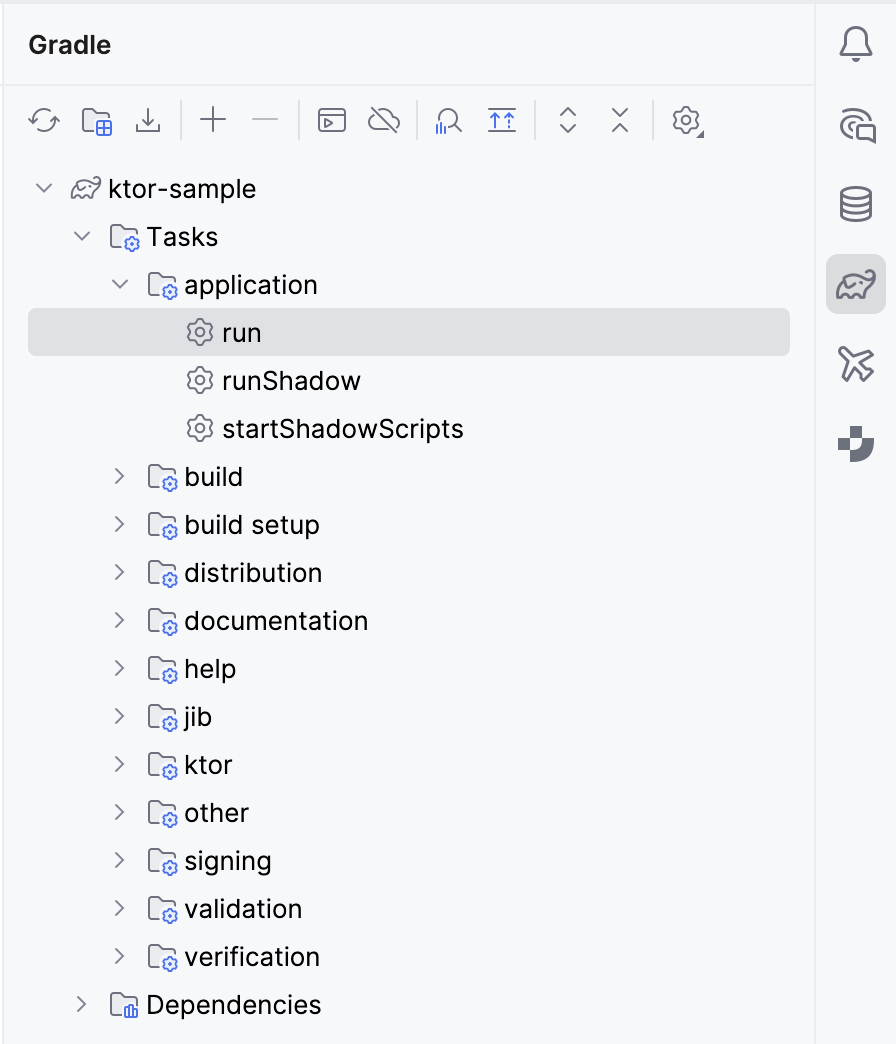The width and height of the screenshot is (896, 1044).
Task: Download sources for the project
Action: click(148, 120)
